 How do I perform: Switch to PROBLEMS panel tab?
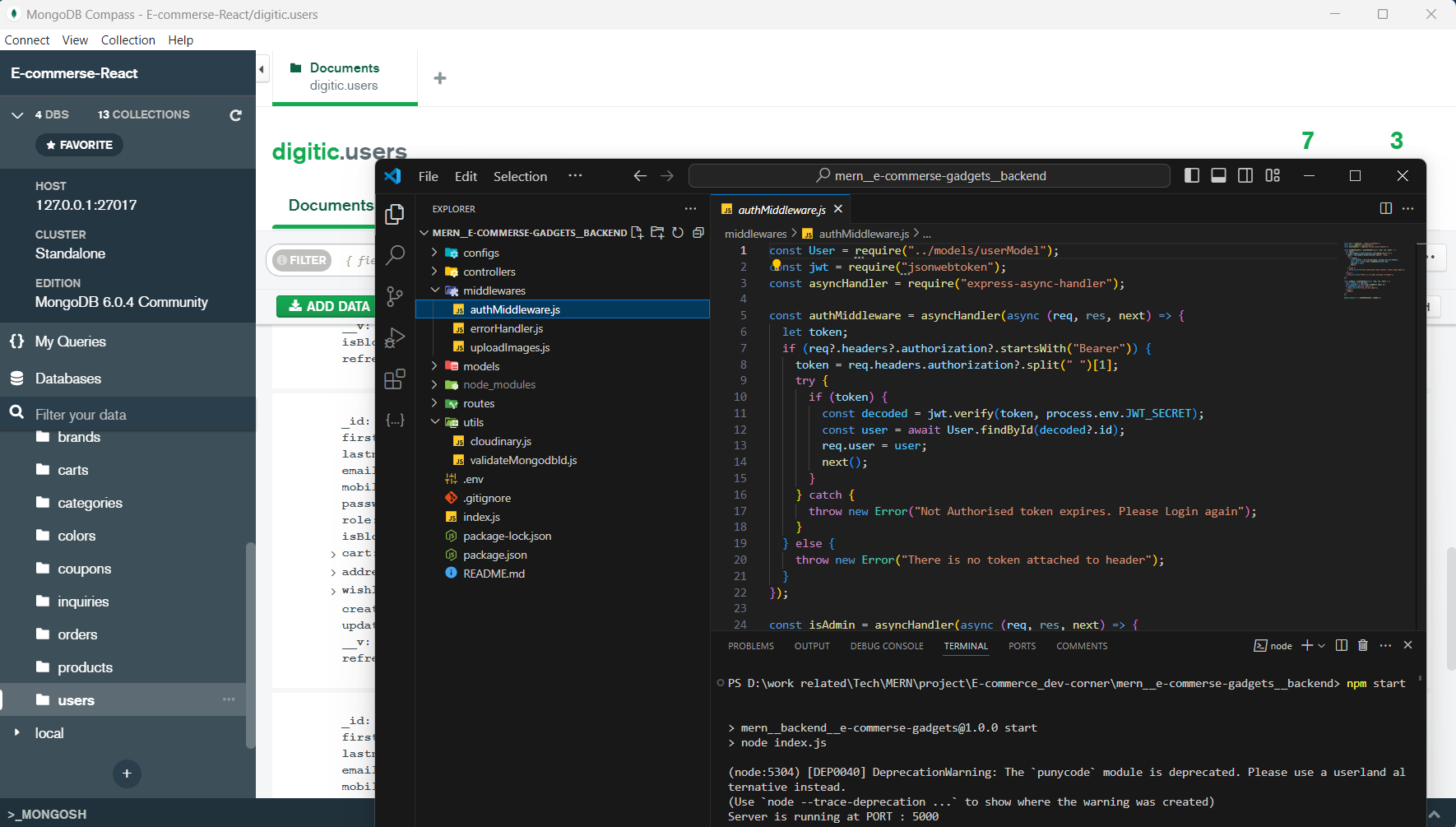tap(751, 646)
